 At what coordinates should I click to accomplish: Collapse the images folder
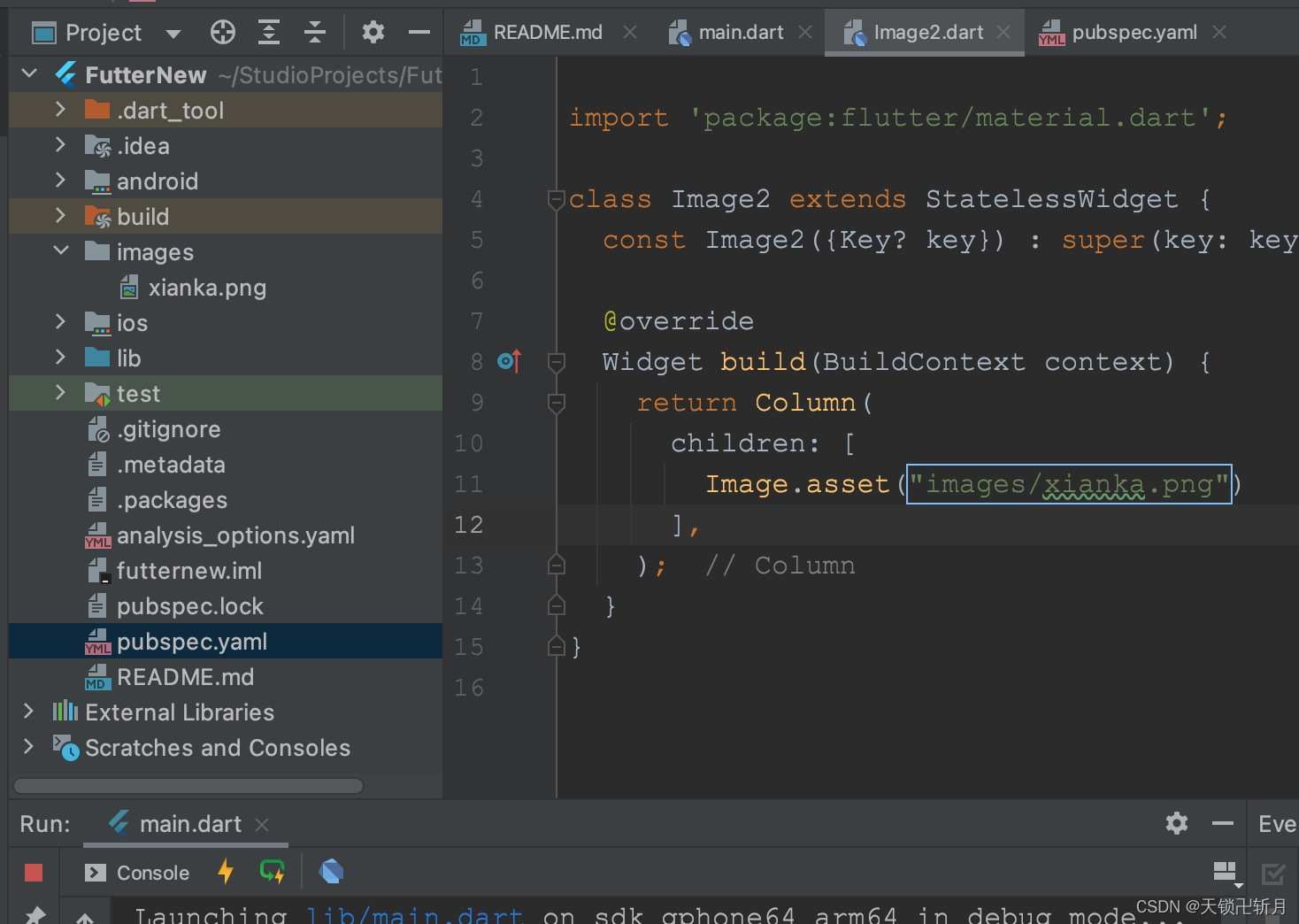coord(60,250)
